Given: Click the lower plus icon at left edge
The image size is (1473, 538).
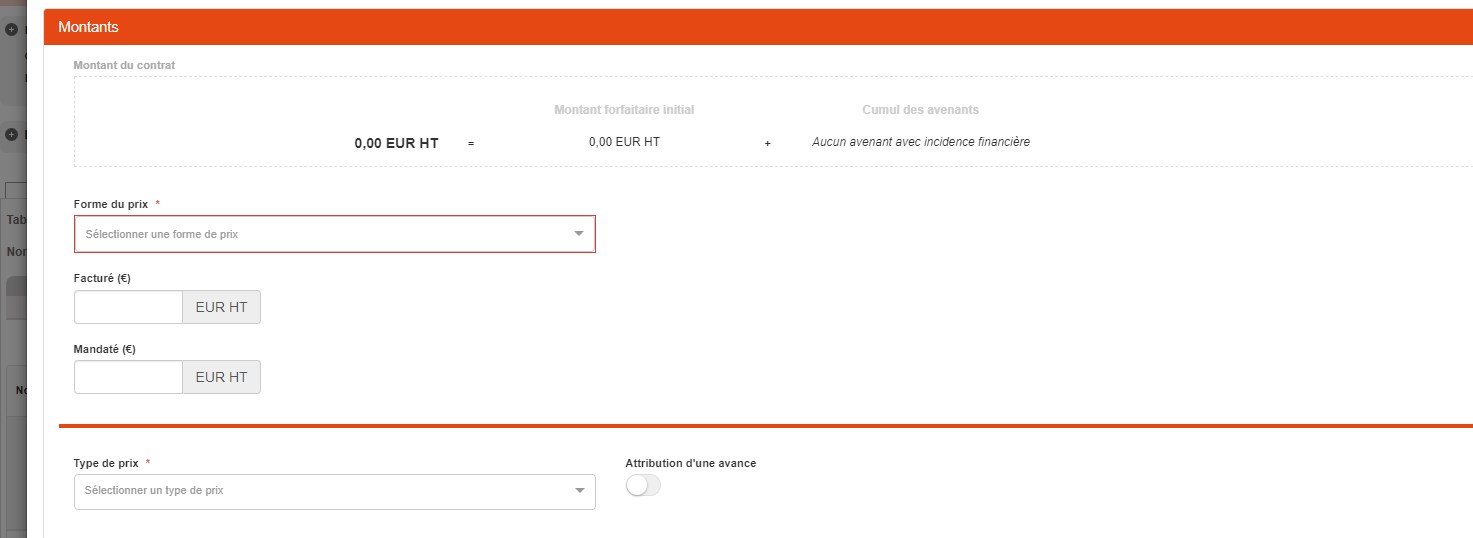Looking at the screenshot, I should (12, 135).
